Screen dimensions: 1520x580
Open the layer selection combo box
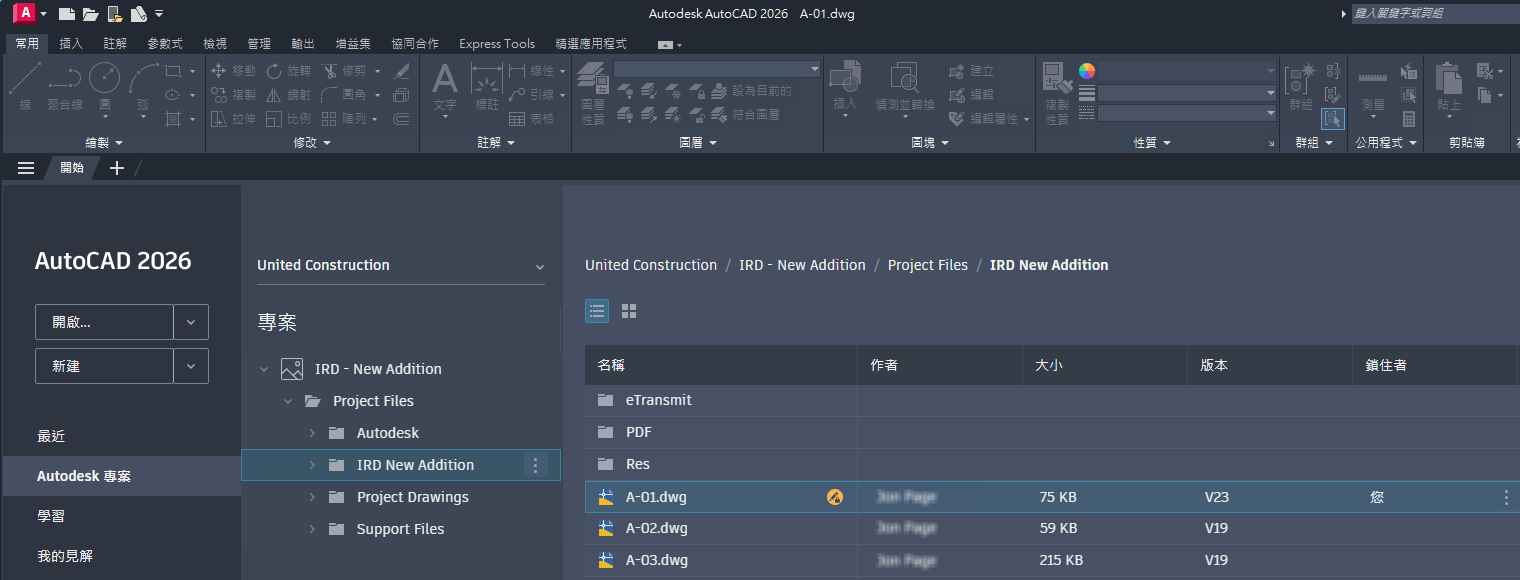(x=717, y=69)
